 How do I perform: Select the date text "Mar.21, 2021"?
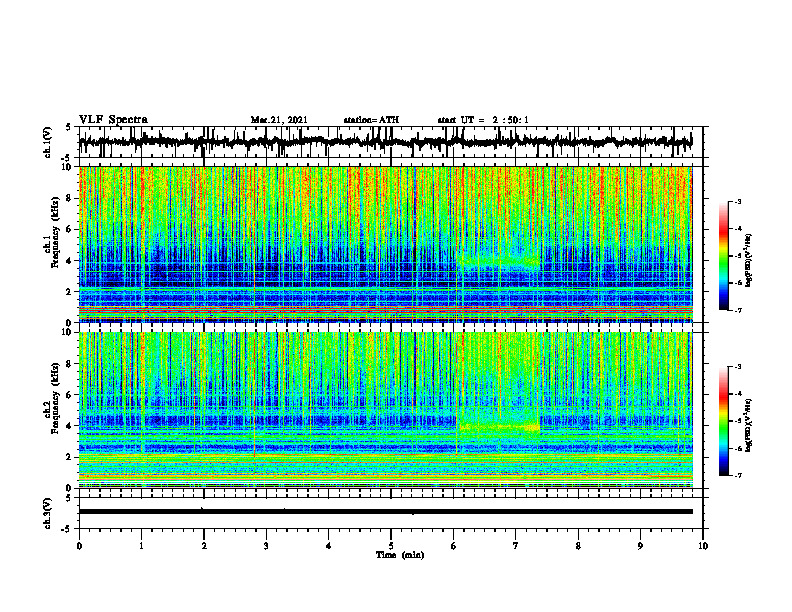pyautogui.click(x=279, y=120)
